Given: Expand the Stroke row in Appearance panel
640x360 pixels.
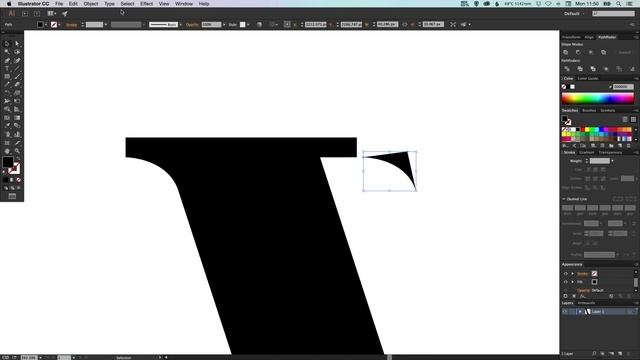Looking at the screenshot, I should click(573, 273).
